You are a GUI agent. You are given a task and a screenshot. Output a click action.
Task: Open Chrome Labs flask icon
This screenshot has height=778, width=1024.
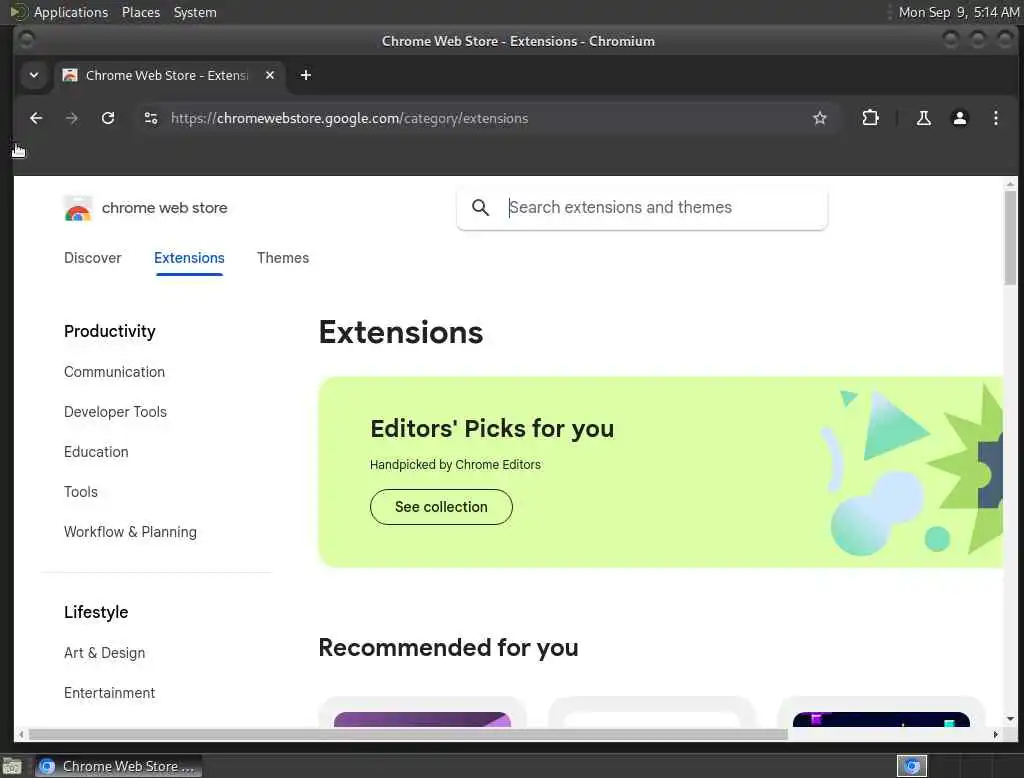[923, 118]
